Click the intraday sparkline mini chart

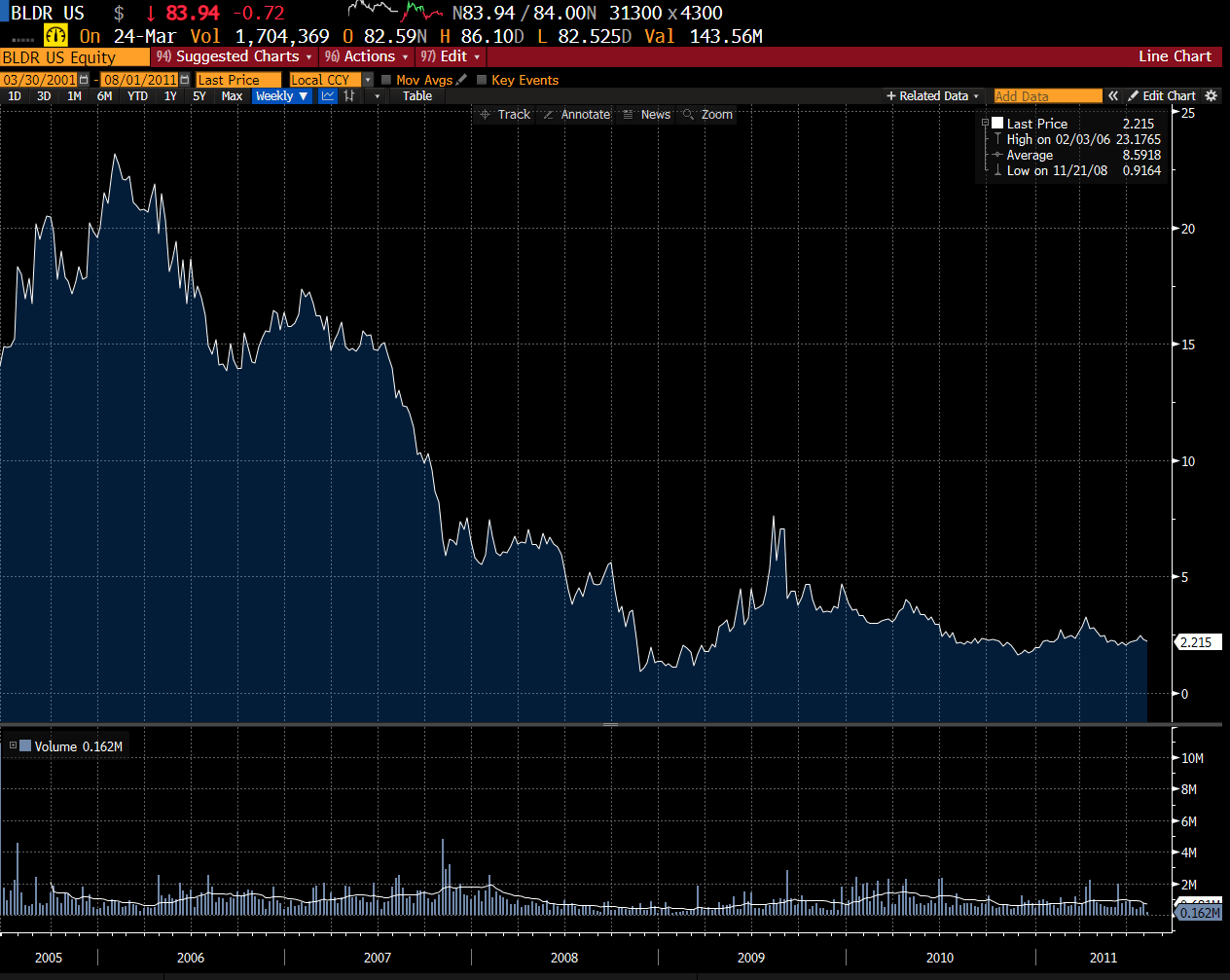(x=395, y=13)
